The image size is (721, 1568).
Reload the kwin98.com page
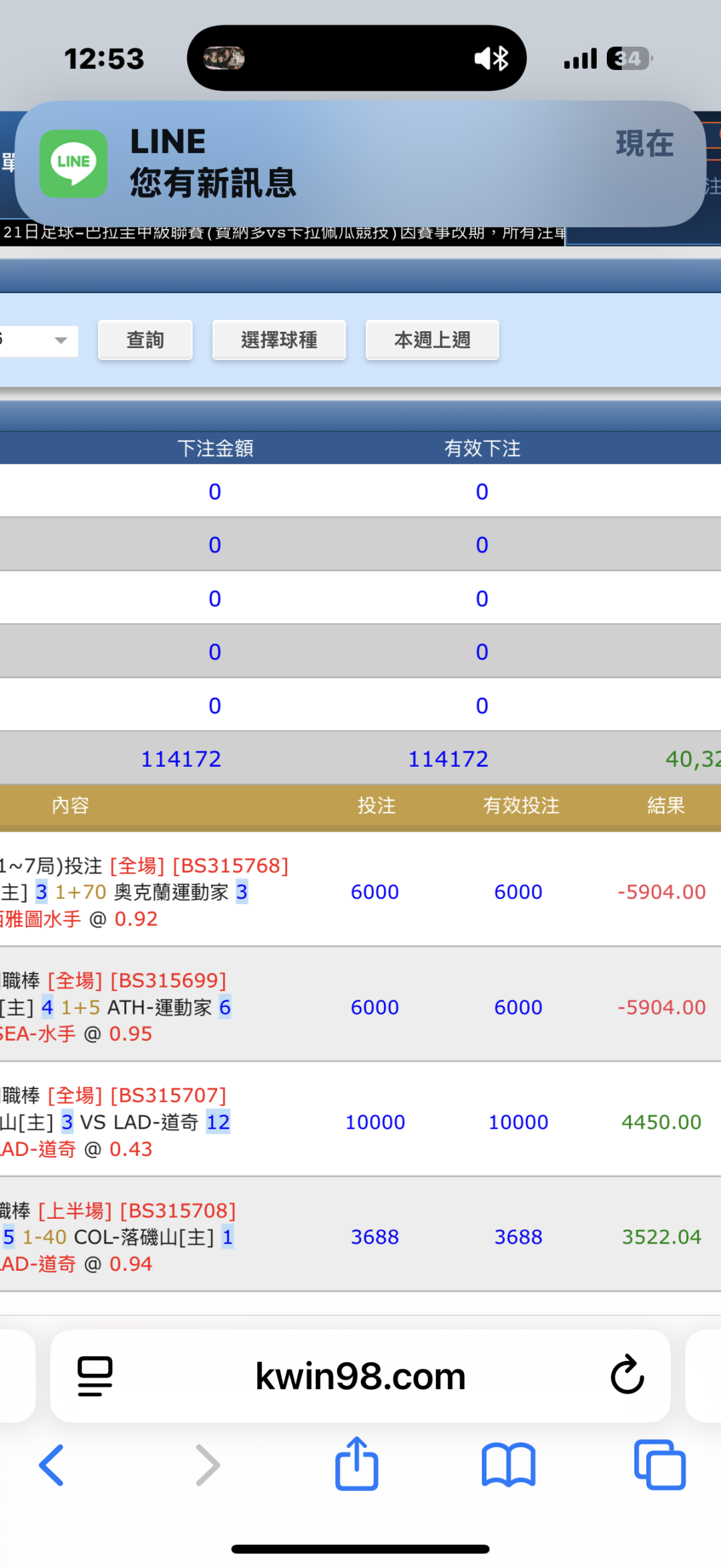[627, 1376]
